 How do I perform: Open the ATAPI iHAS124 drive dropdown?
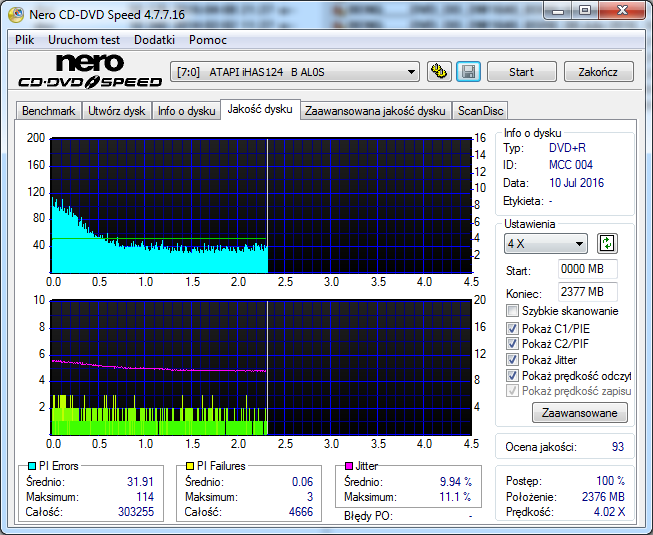(x=295, y=72)
